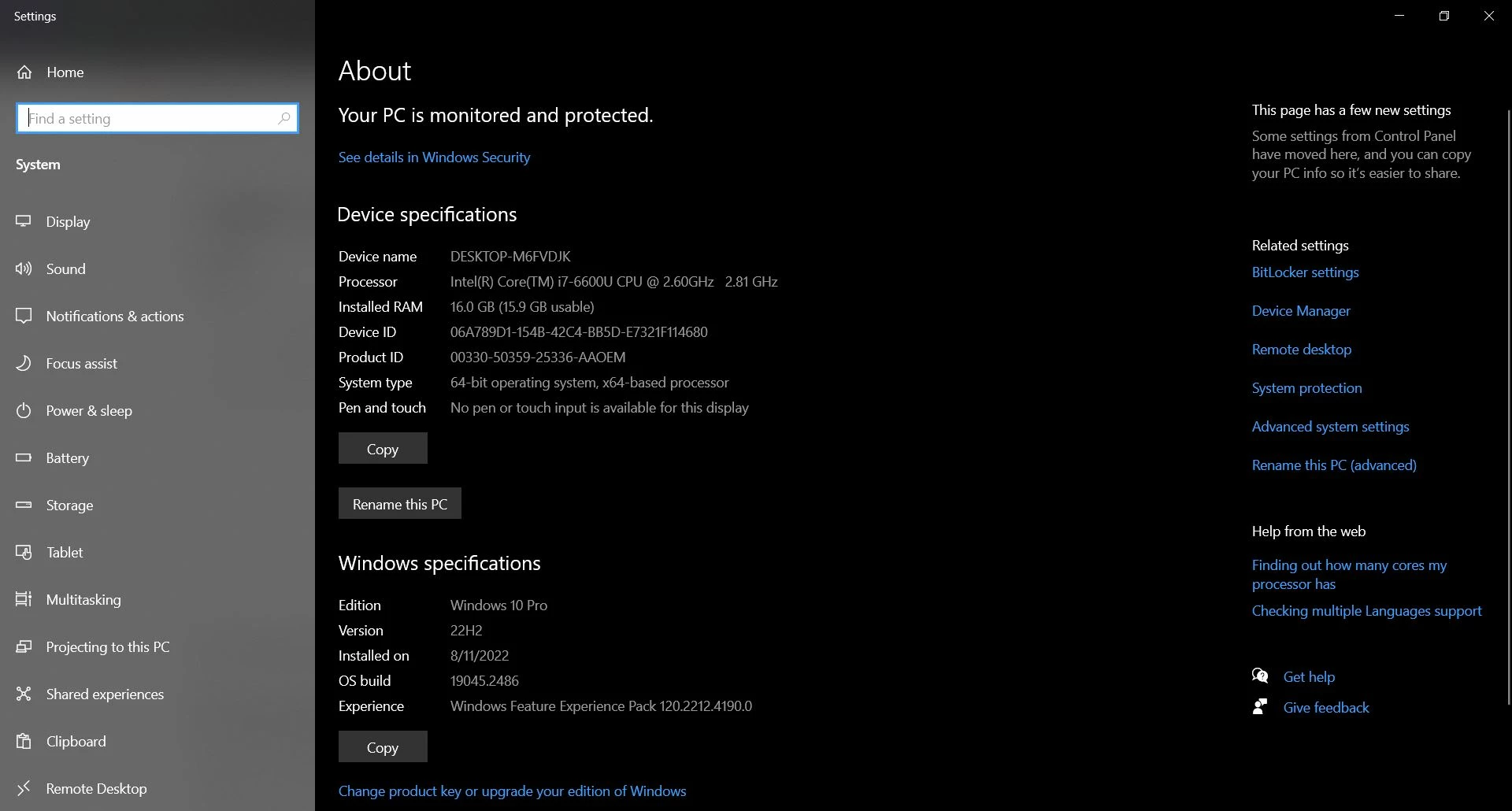
Task: Copy the Windows specifications
Action: pyautogui.click(x=383, y=747)
